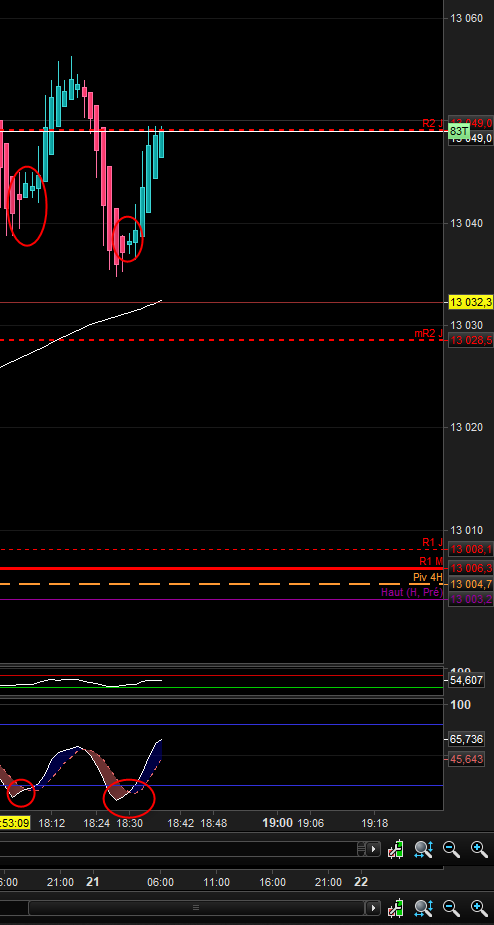Viewport: 494px width, 925px height.
Task: Click the bottom scrollbar thumb with grip lines
Action: pos(197,907)
